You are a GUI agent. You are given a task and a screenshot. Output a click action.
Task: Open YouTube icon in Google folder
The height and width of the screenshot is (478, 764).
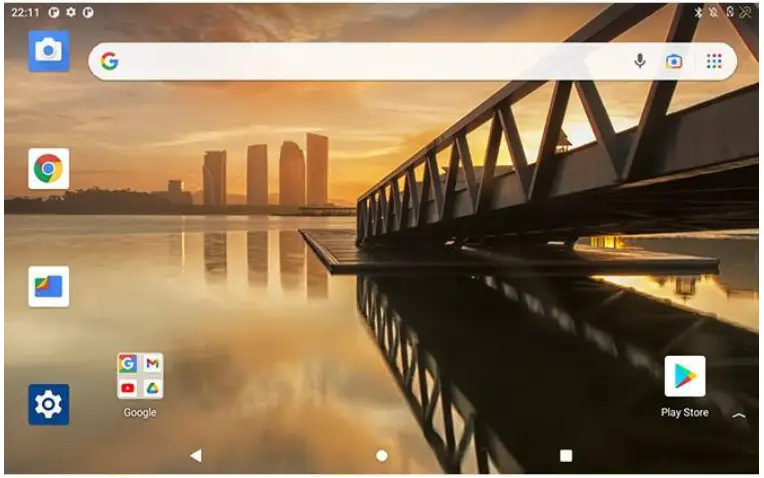pyautogui.click(x=128, y=388)
